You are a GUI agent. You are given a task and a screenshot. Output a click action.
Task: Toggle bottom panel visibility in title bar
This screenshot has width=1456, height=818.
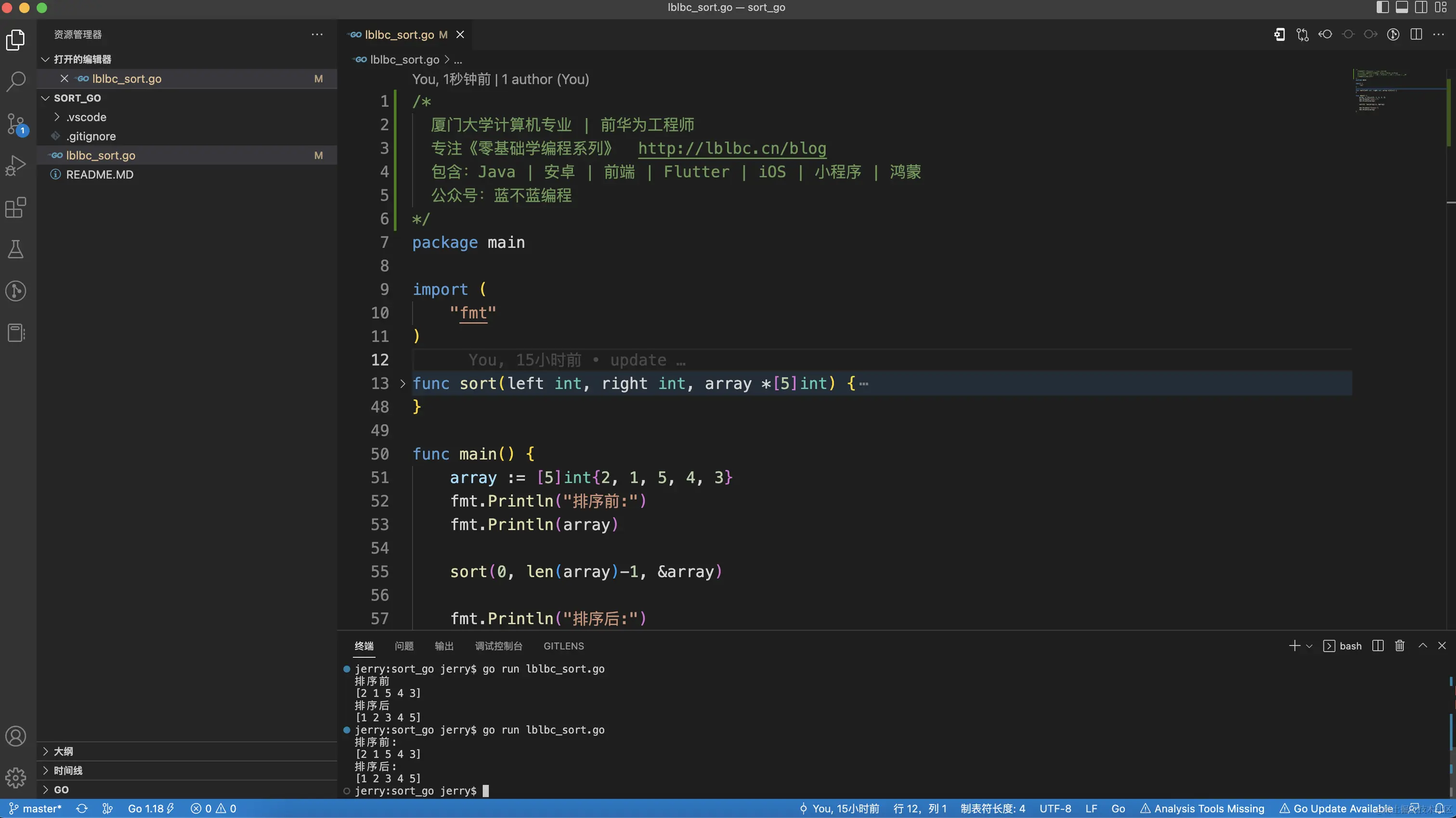[1402, 7]
